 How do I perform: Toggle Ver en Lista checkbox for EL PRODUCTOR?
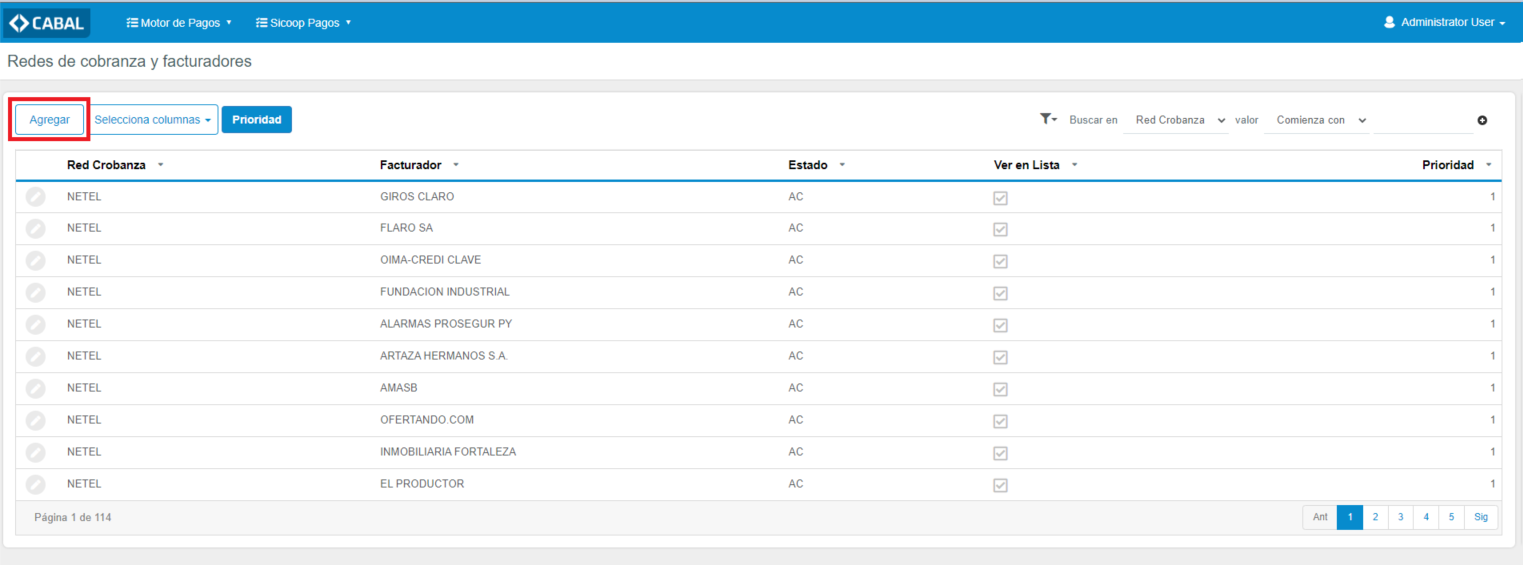coord(1000,486)
